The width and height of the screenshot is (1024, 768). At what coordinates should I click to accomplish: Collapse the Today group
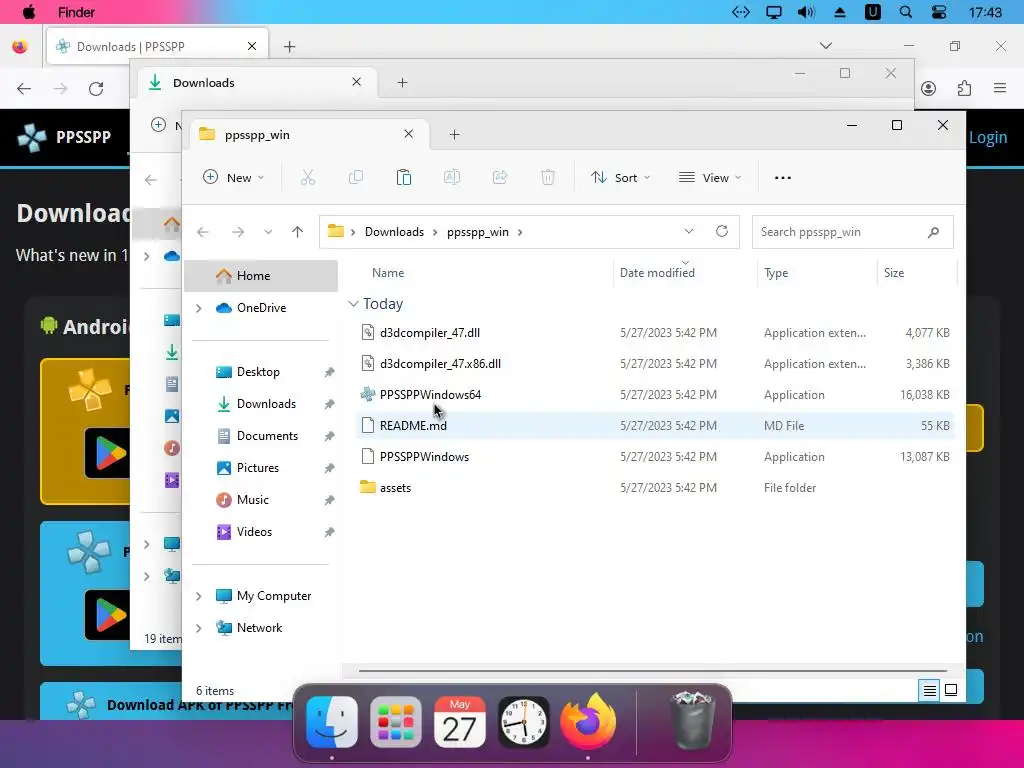353,304
